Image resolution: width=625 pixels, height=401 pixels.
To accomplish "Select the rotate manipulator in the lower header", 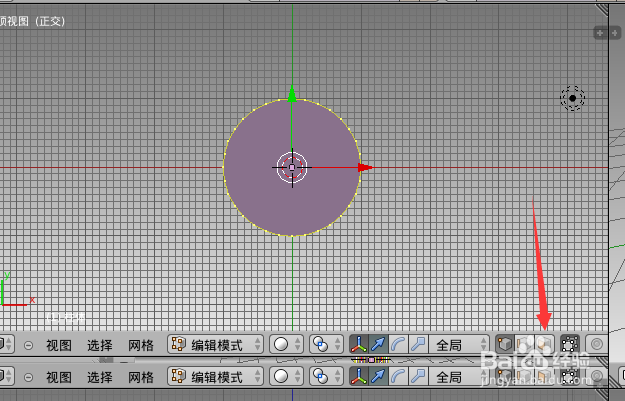I will click(398, 376).
